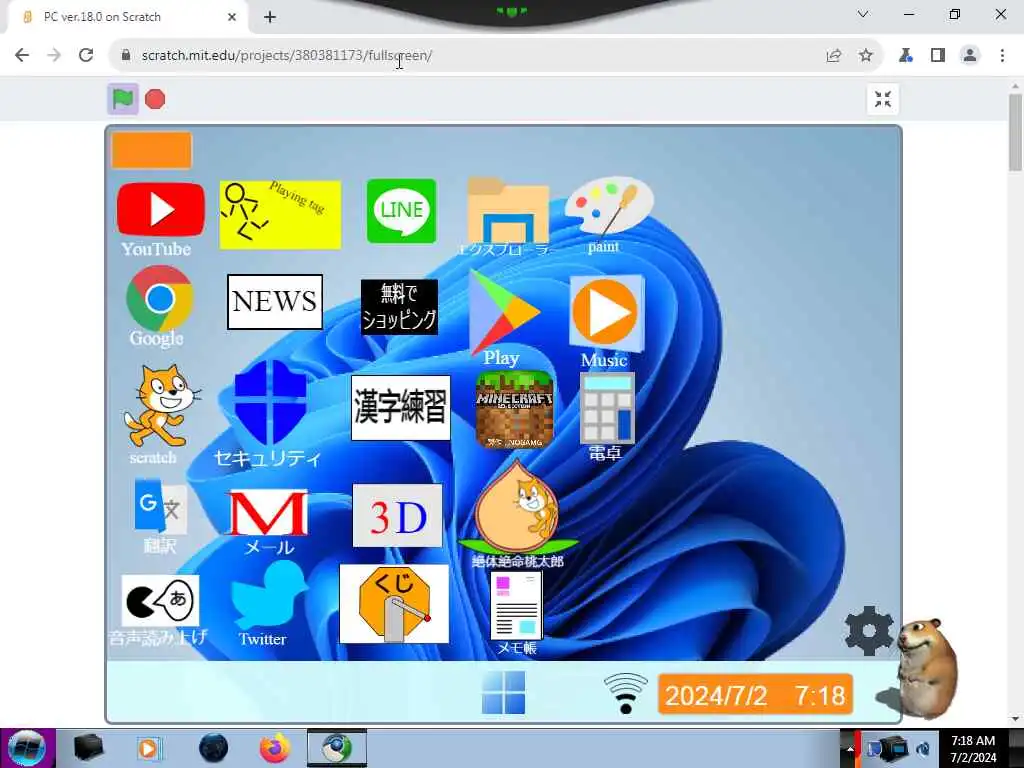Screen dimensions: 1024x768
Task: Go back to the previous page
Action: 22,56
